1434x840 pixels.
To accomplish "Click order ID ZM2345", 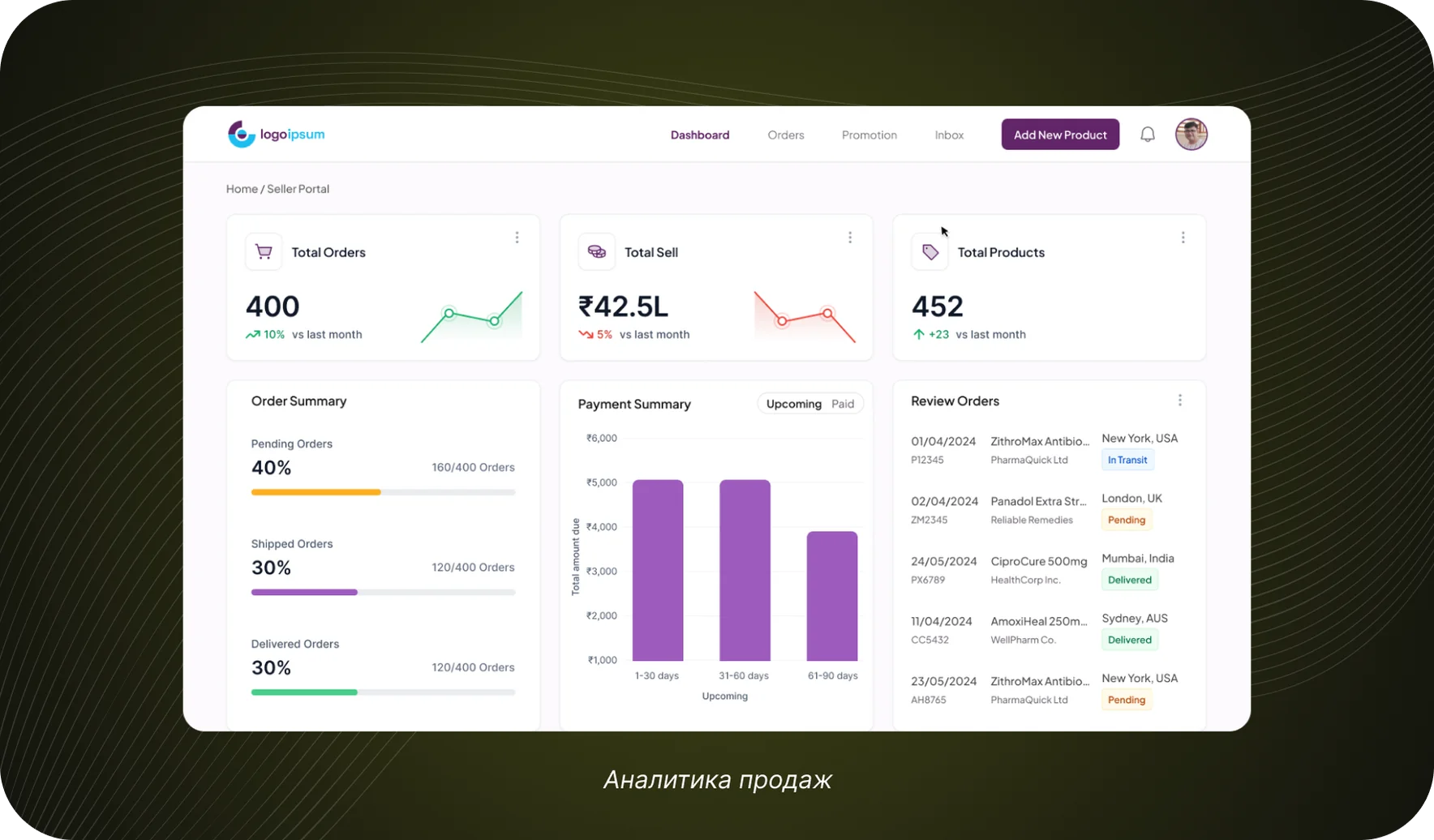I will coord(929,520).
